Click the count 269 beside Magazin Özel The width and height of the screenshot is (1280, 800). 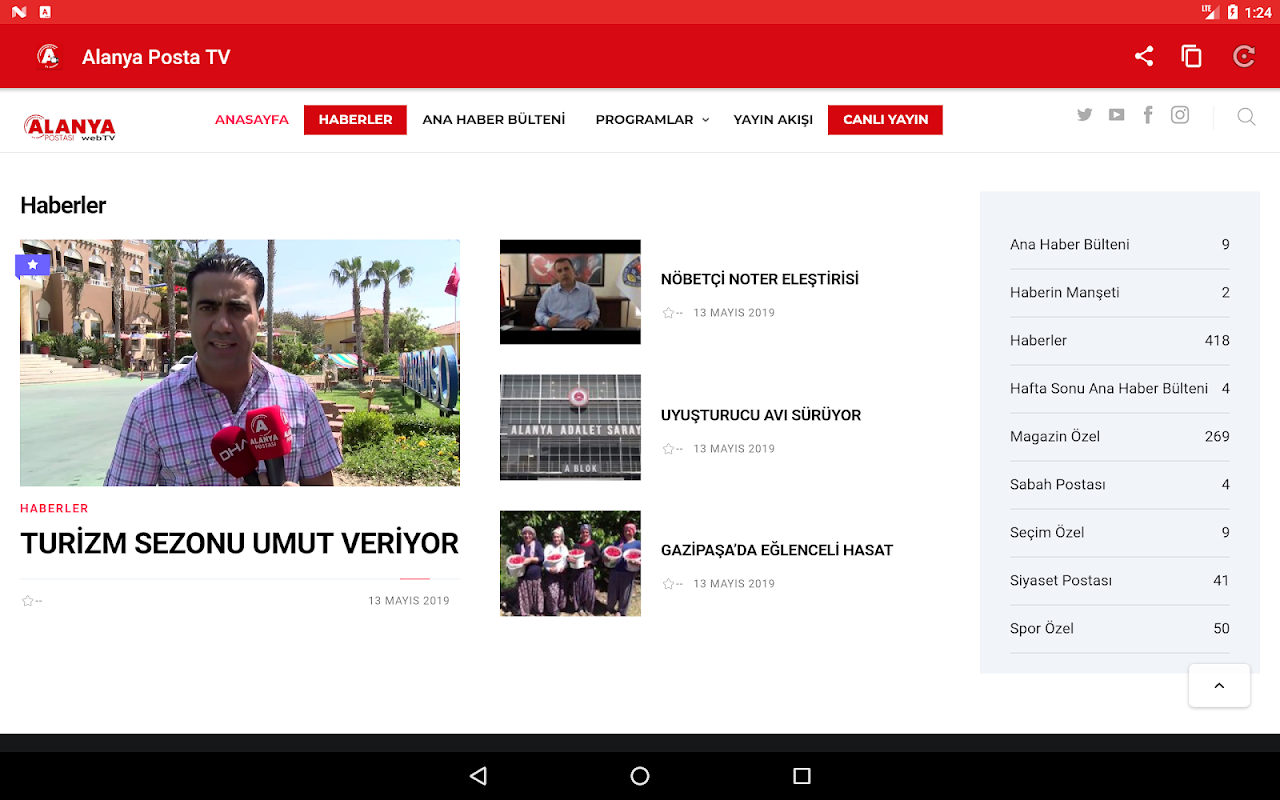tap(1217, 437)
